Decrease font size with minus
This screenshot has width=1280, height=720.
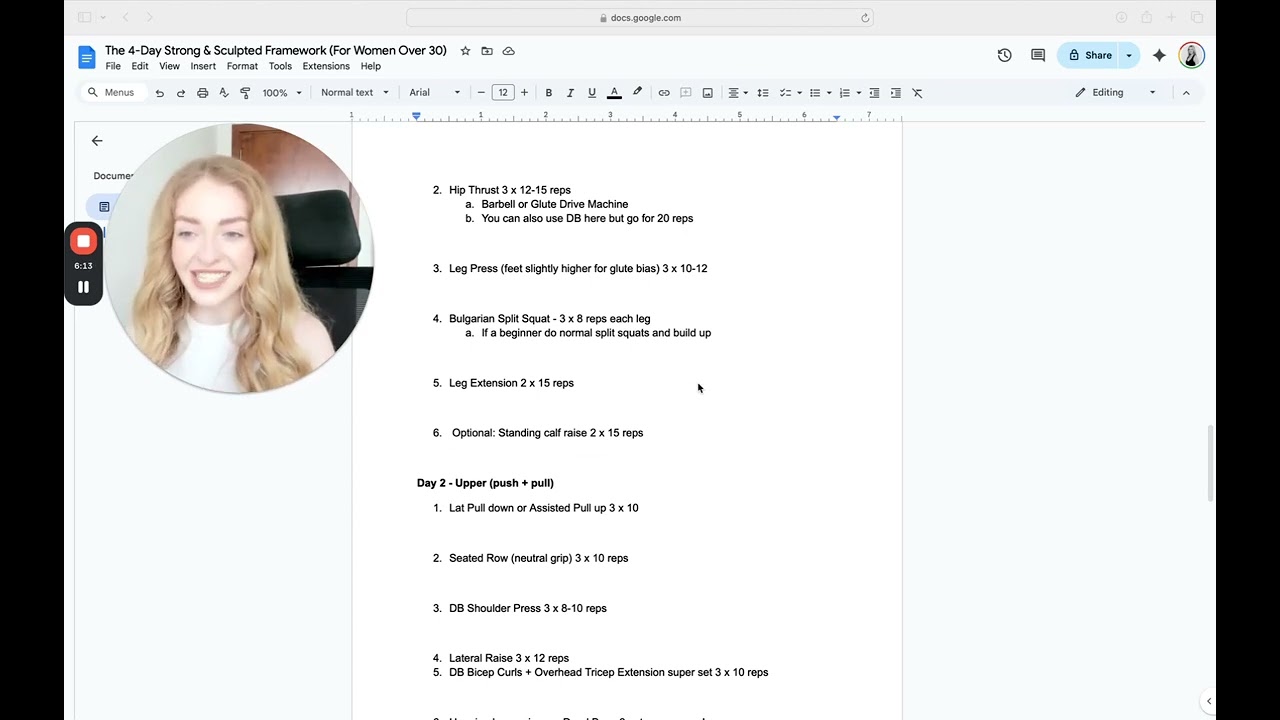pyautogui.click(x=481, y=93)
